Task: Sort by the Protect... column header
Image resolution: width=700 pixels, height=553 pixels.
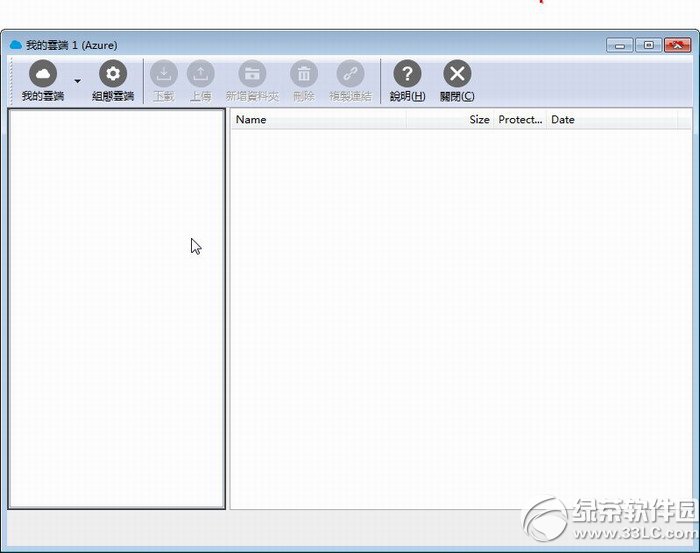Action: pos(520,120)
